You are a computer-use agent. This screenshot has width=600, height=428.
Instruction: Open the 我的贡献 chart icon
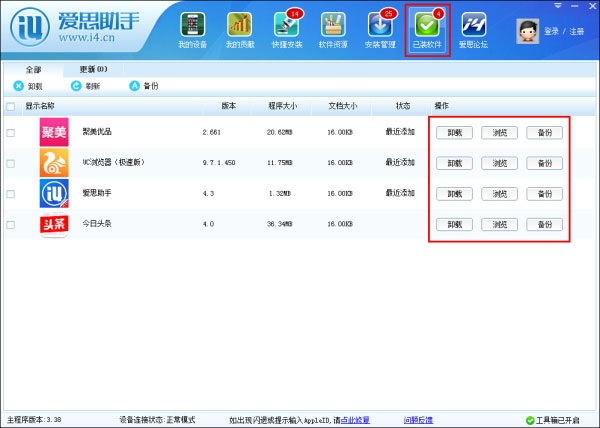pos(240,24)
